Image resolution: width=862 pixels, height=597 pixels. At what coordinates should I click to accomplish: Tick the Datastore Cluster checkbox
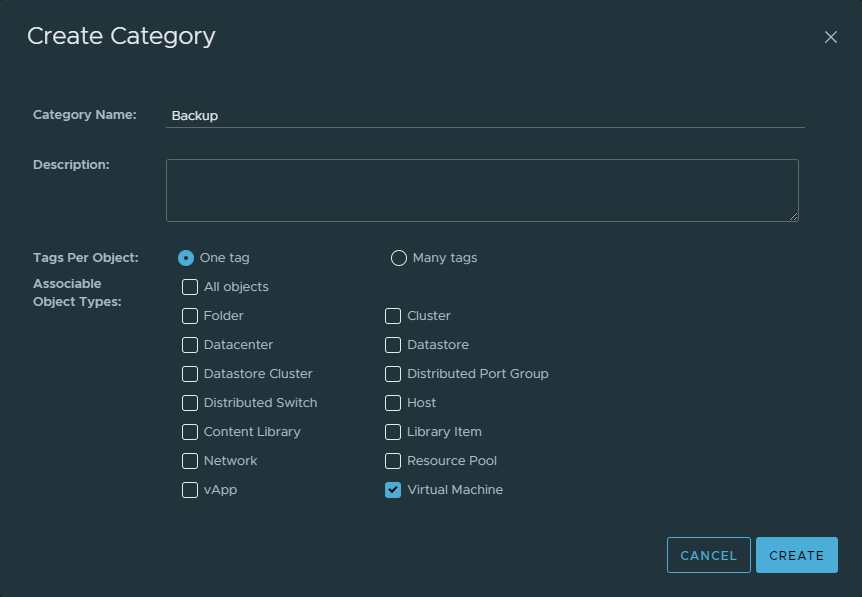190,374
